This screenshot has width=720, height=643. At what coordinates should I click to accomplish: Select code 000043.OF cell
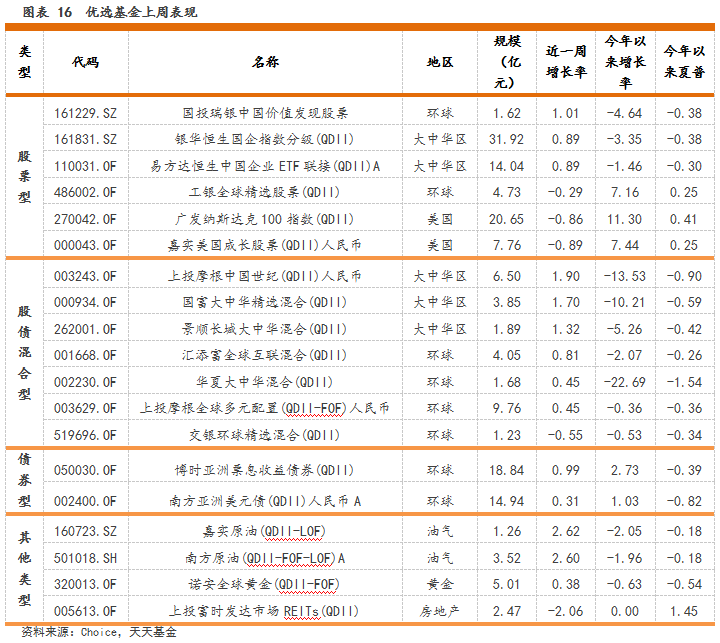85,245
